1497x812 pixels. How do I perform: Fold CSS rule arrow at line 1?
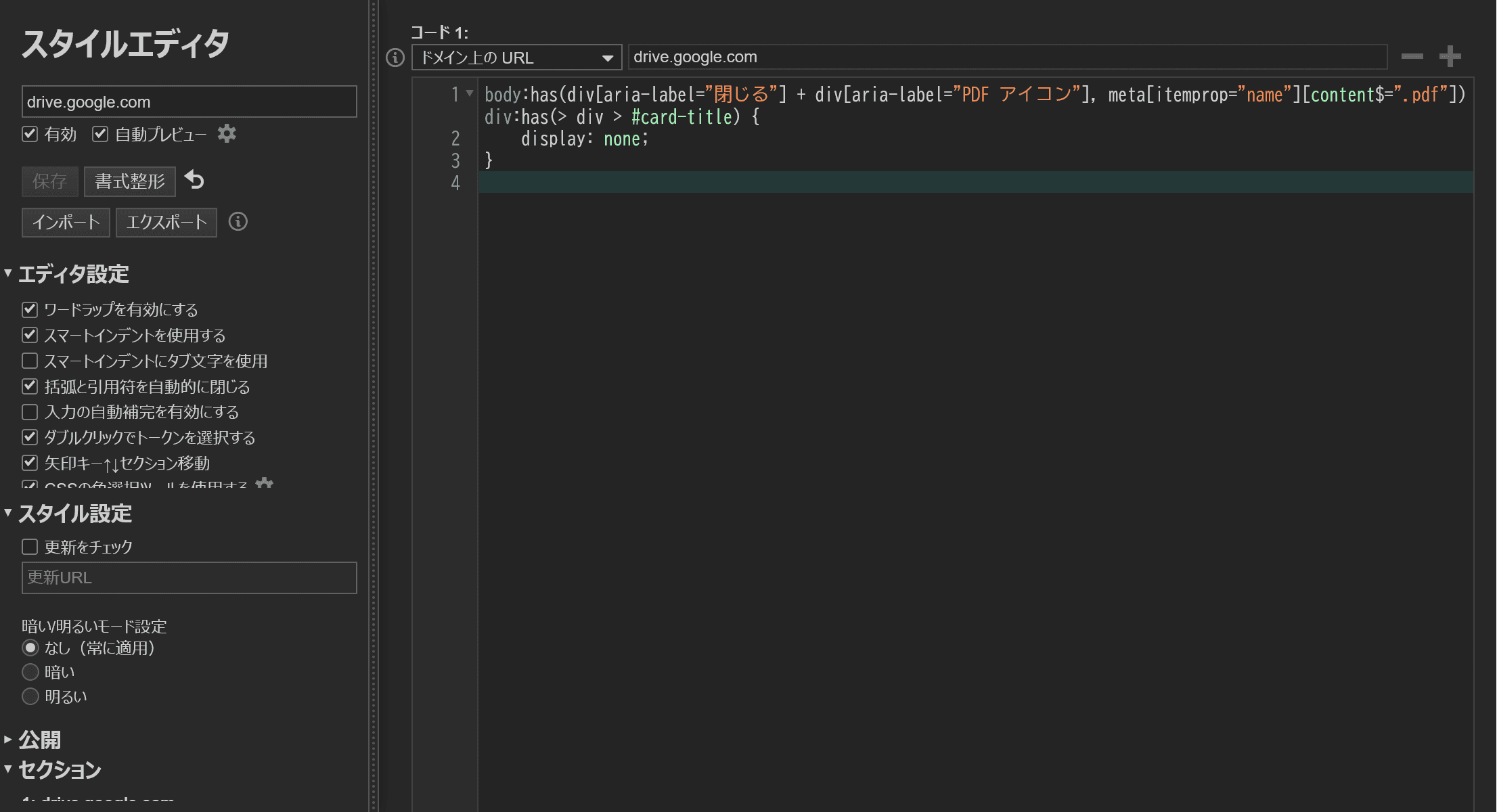[x=470, y=93]
